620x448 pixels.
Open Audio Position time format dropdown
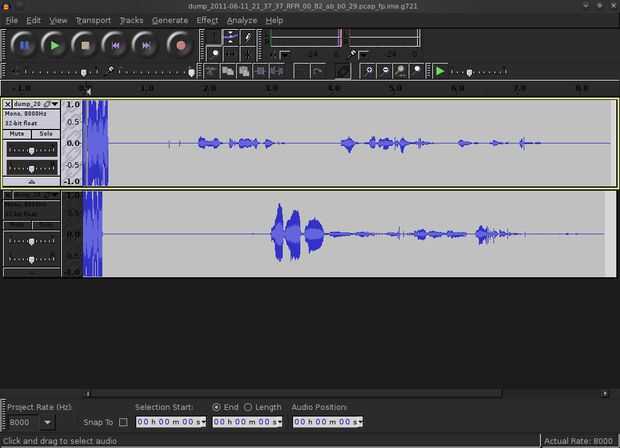coord(360,422)
